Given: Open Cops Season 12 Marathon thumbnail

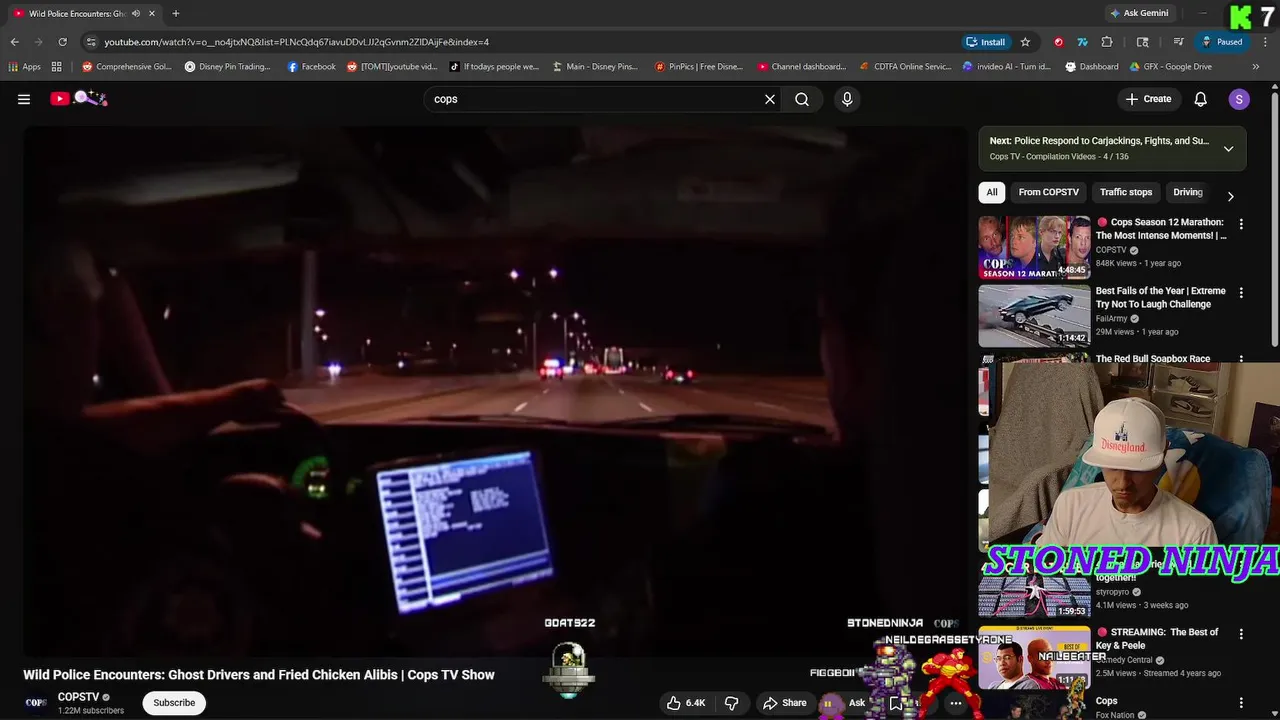Looking at the screenshot, I should pyautogui.click(x=1034, y=247).
